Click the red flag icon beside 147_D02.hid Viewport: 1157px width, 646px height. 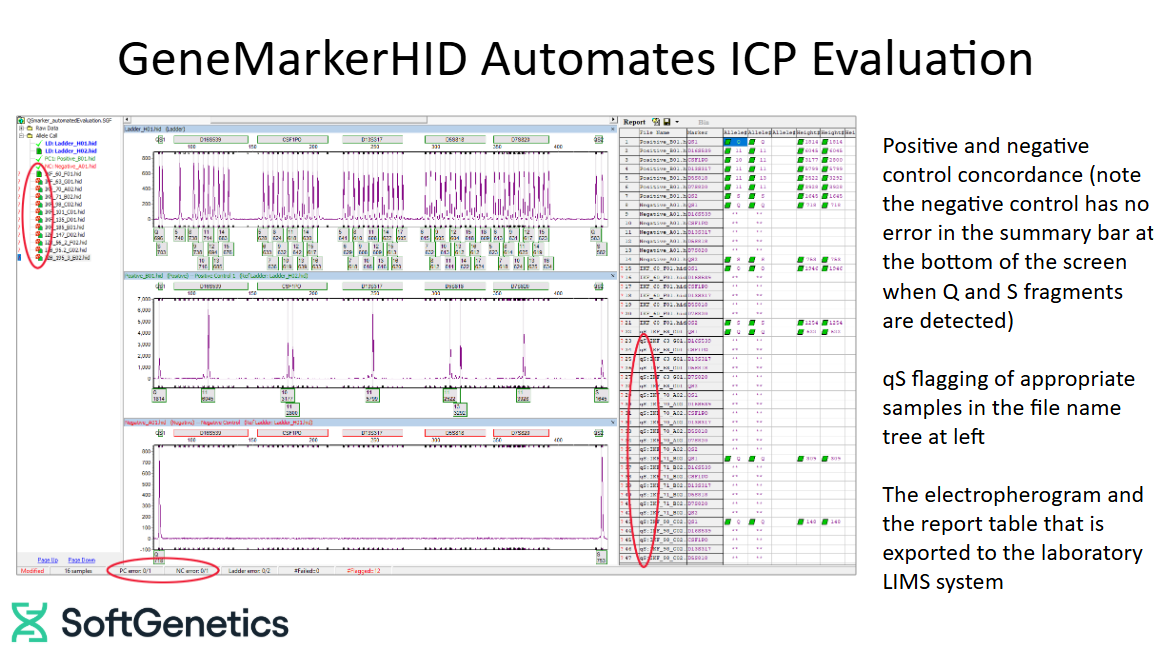39,235
